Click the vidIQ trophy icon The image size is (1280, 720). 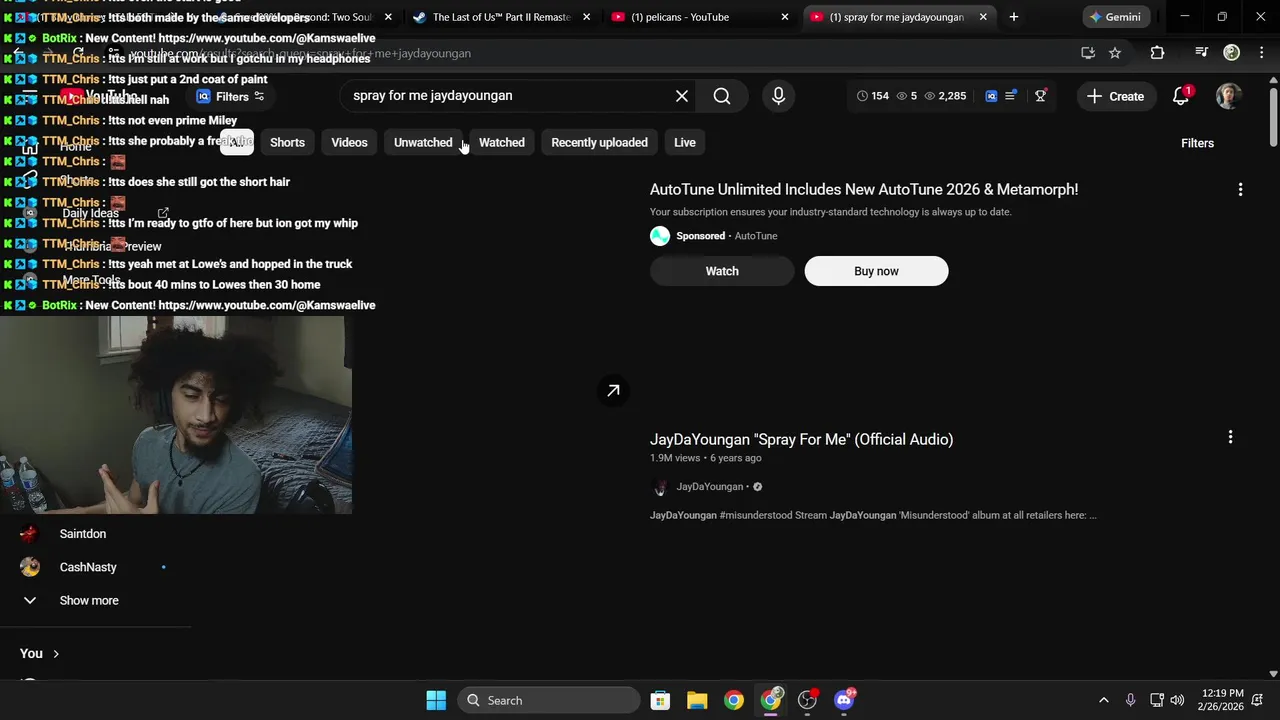pos(1040,96)
